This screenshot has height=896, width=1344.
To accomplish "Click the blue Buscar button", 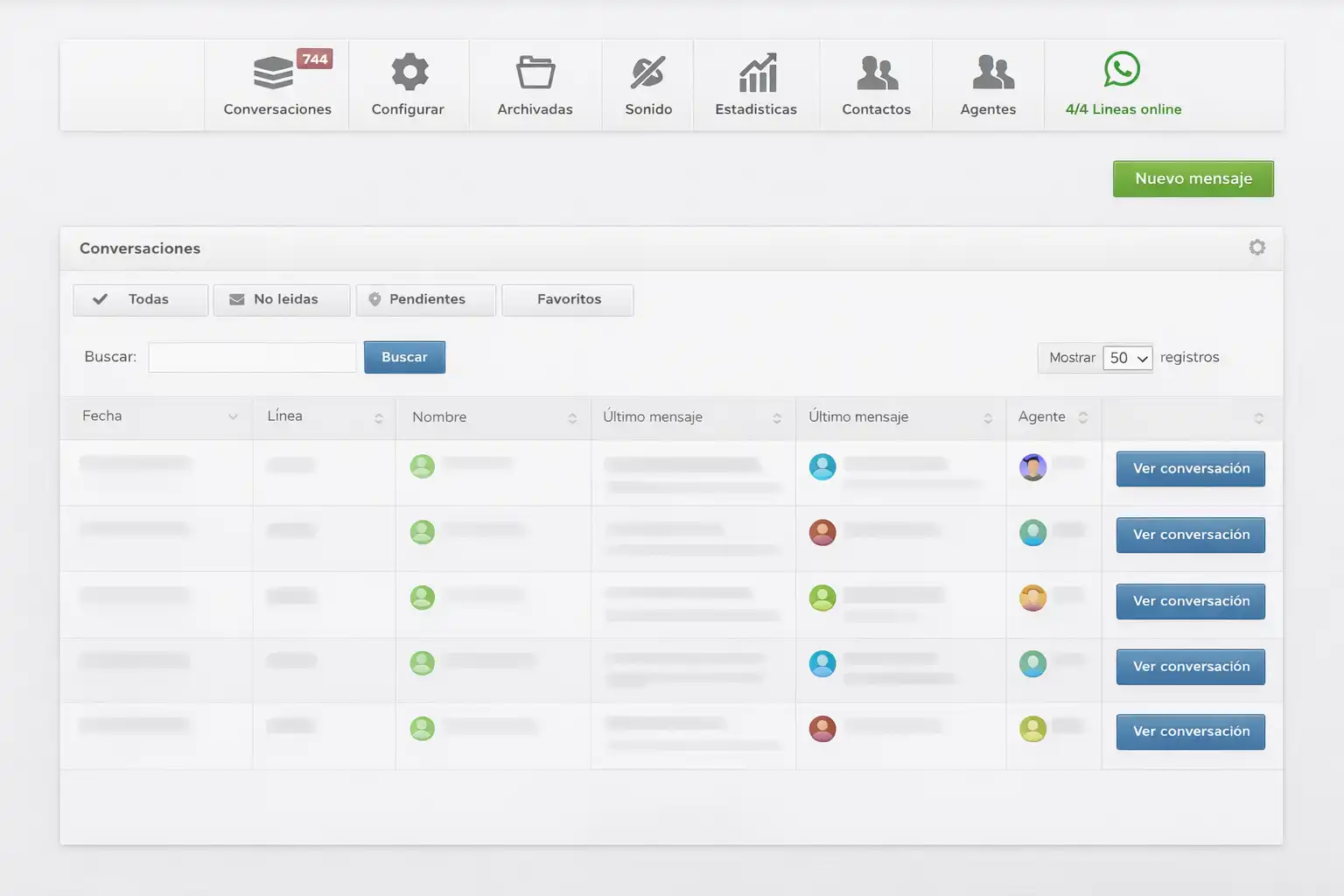I will pos(404,357).
